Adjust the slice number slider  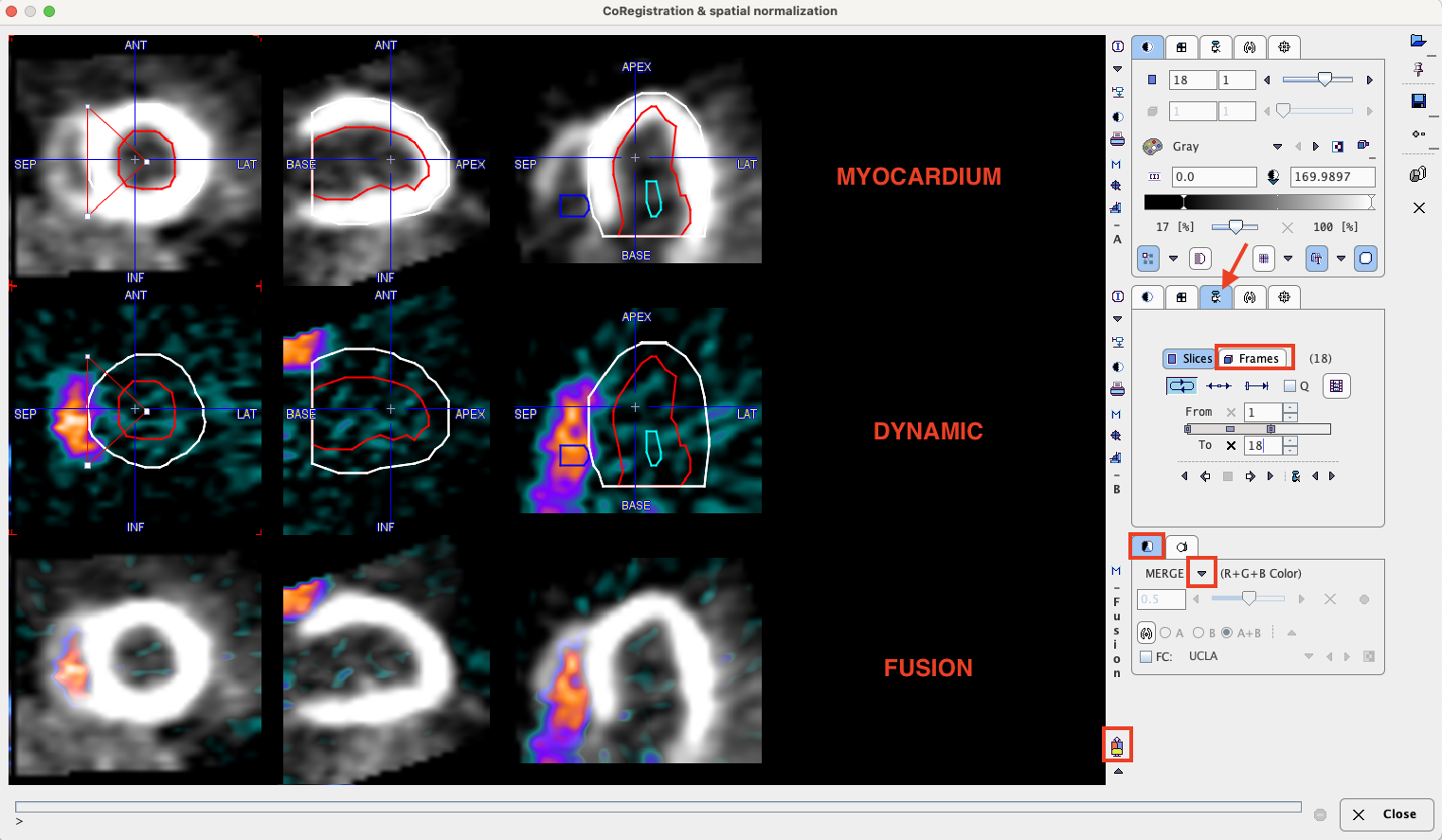point(1317,80)
